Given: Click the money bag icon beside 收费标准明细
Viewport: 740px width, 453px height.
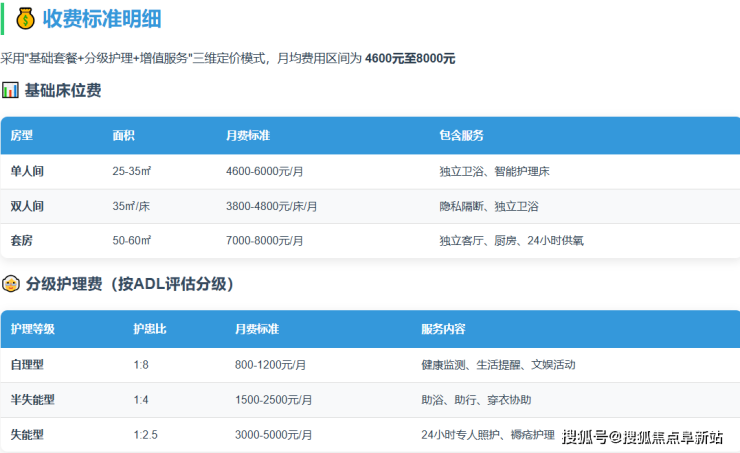Looking at the screenshot, I should click(x=25, y=19).
